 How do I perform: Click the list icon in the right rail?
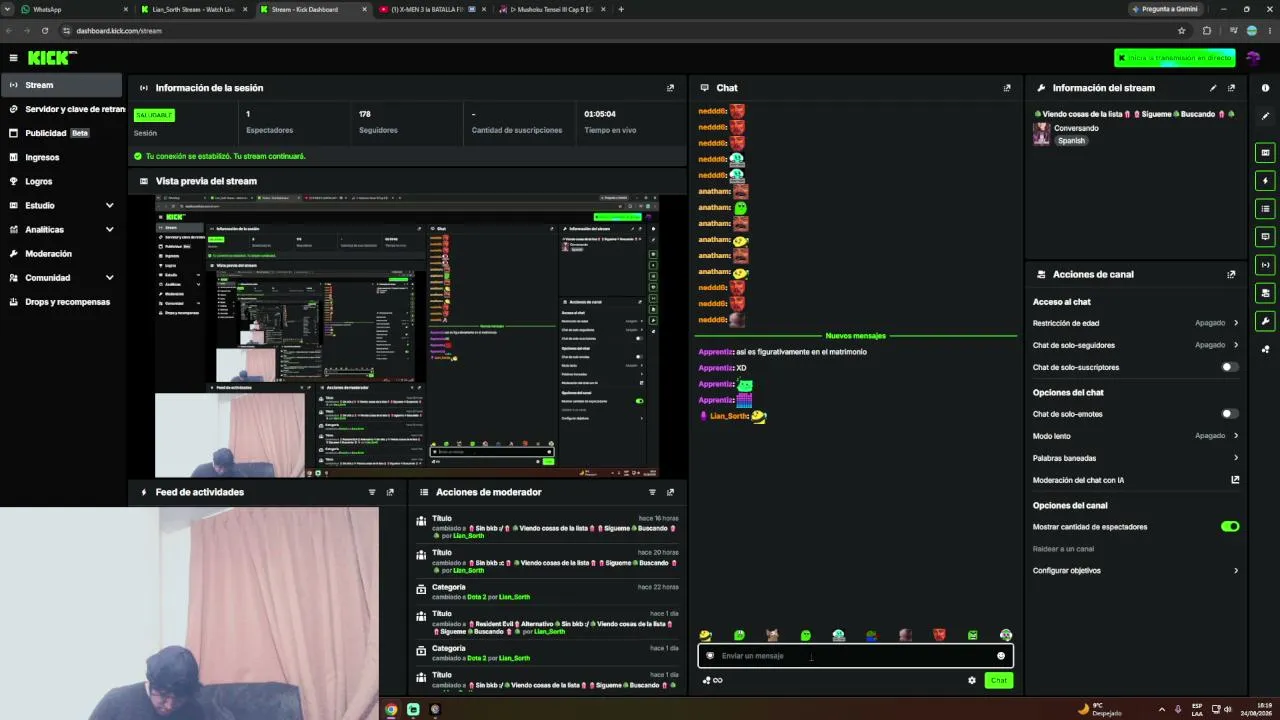pyautogui.click(x=1265, y=209)
